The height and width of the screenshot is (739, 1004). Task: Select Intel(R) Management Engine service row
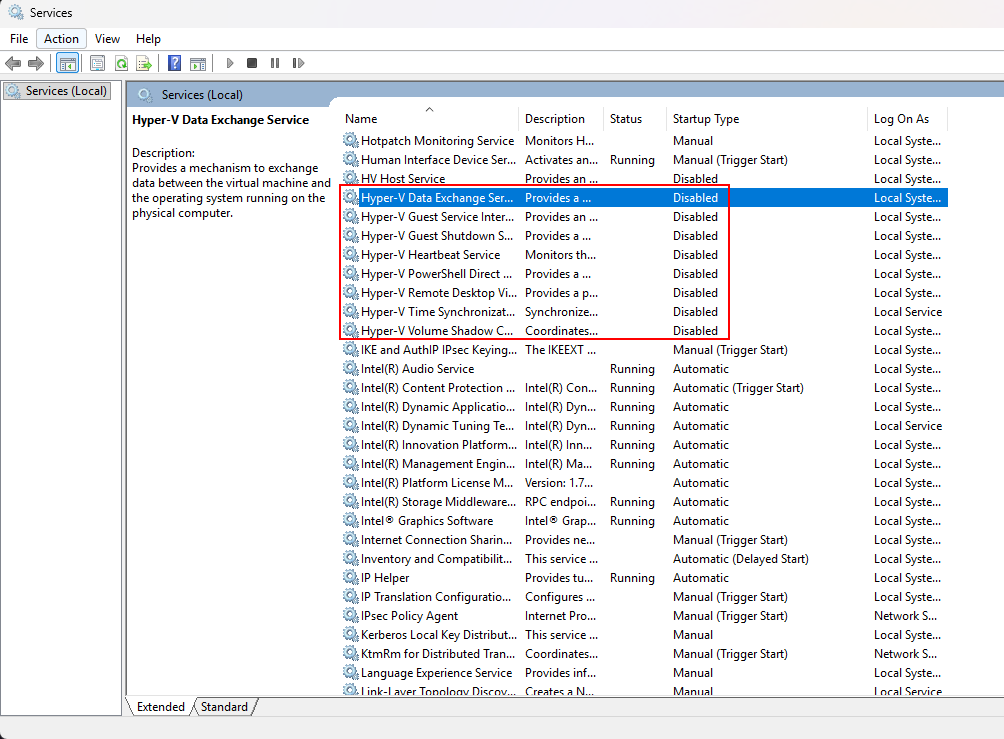coord(644,464)
